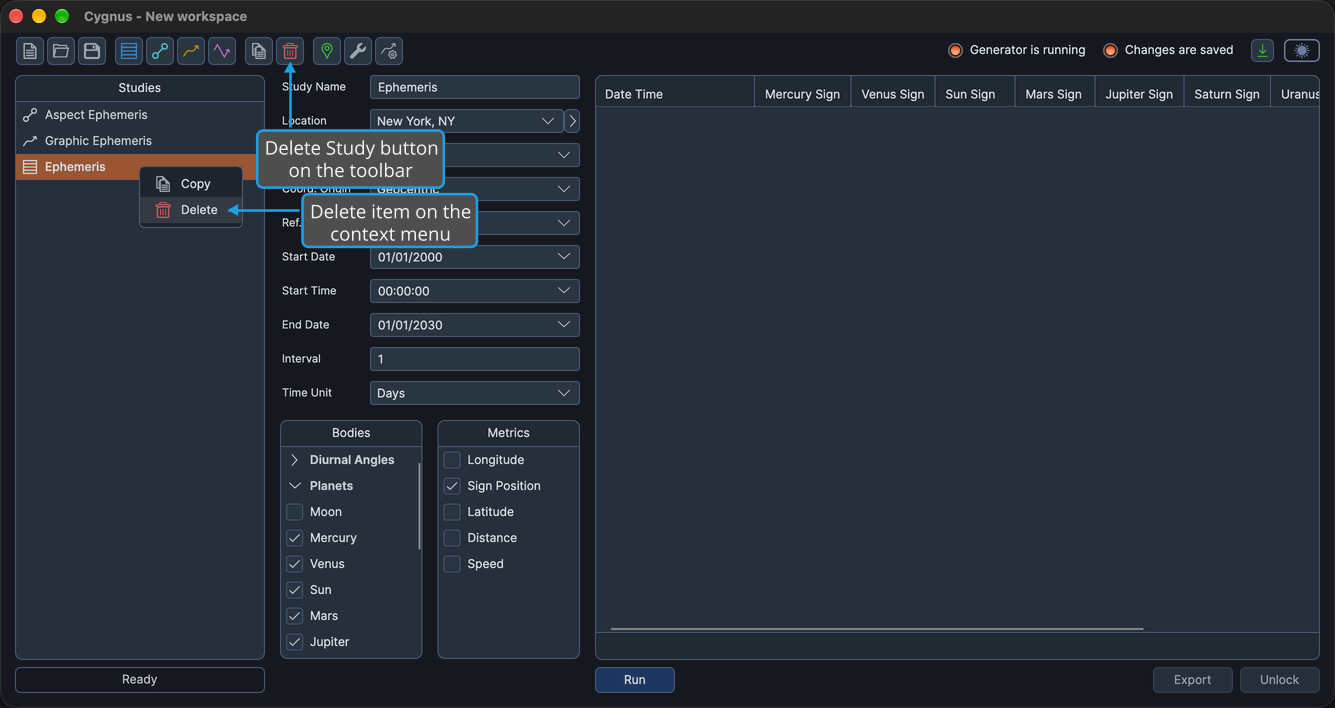Open the Time Unit dropdown showing Days
The image size is (1335, 708).
475,393
